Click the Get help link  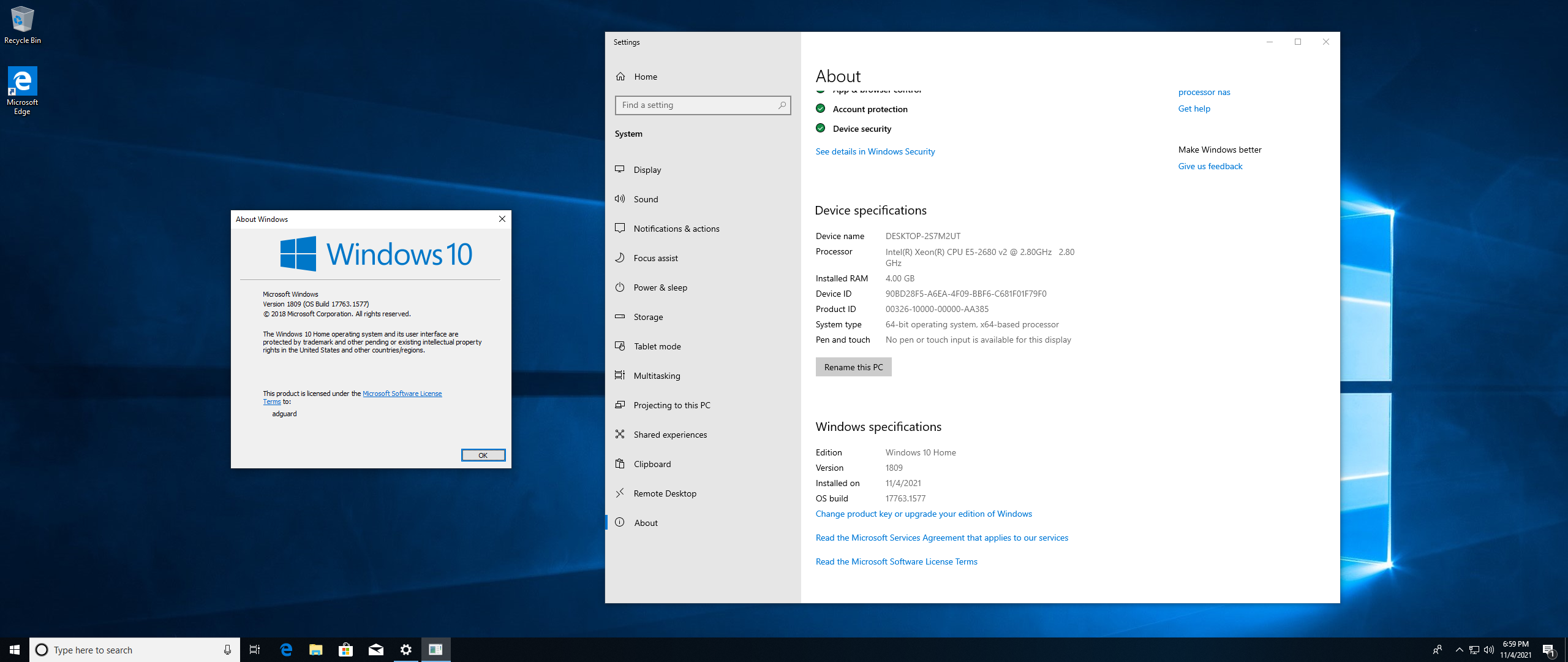[x=1194, y=108]
